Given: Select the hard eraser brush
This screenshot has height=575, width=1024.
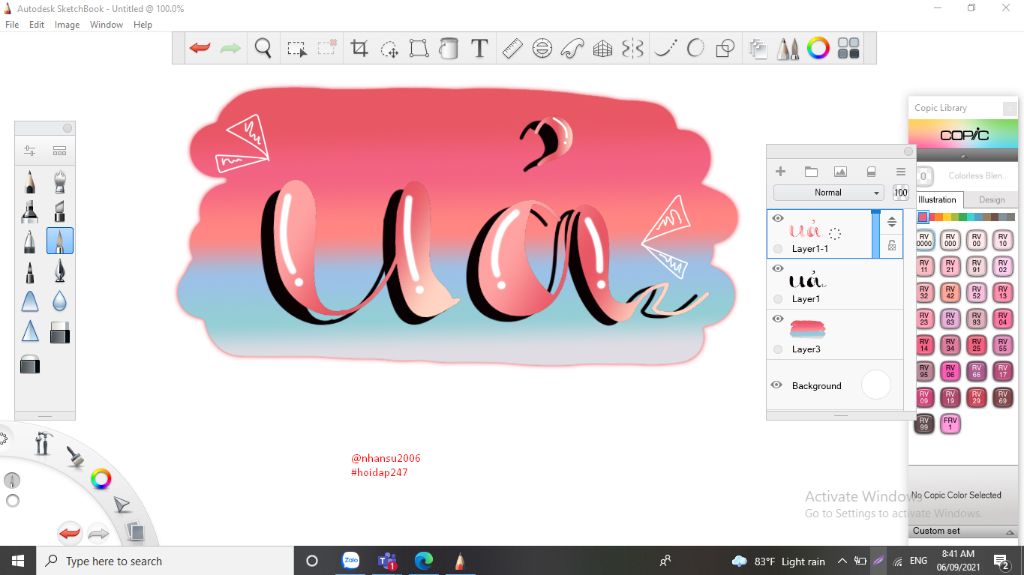Looking at the screenshot, I should [59, 332].
